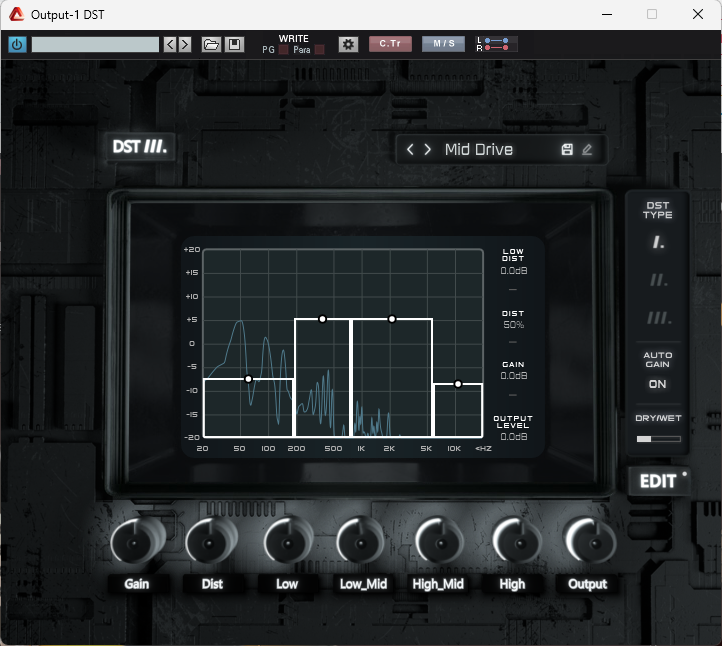Click the High label button
722x646 pixels.
(512, 584)
